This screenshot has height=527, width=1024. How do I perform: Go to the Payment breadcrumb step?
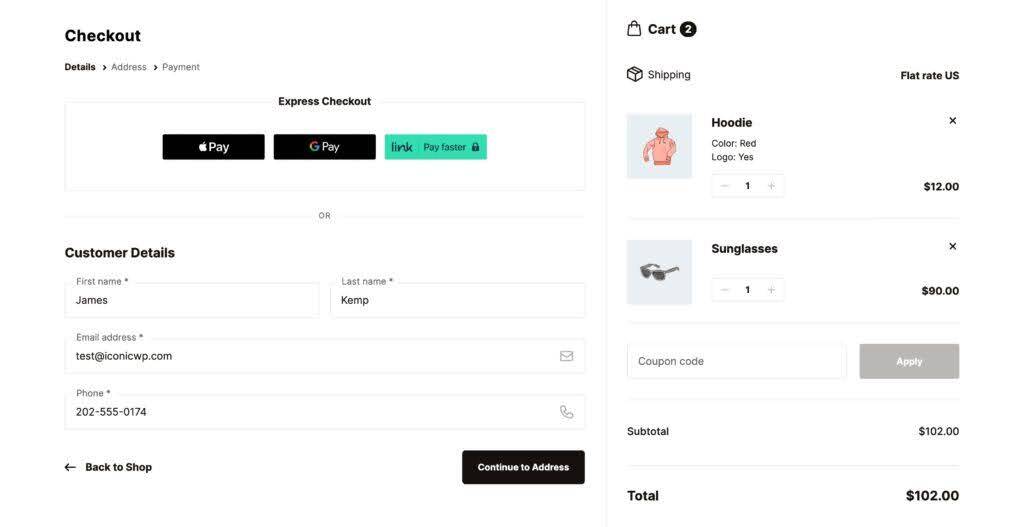(181, 67)
